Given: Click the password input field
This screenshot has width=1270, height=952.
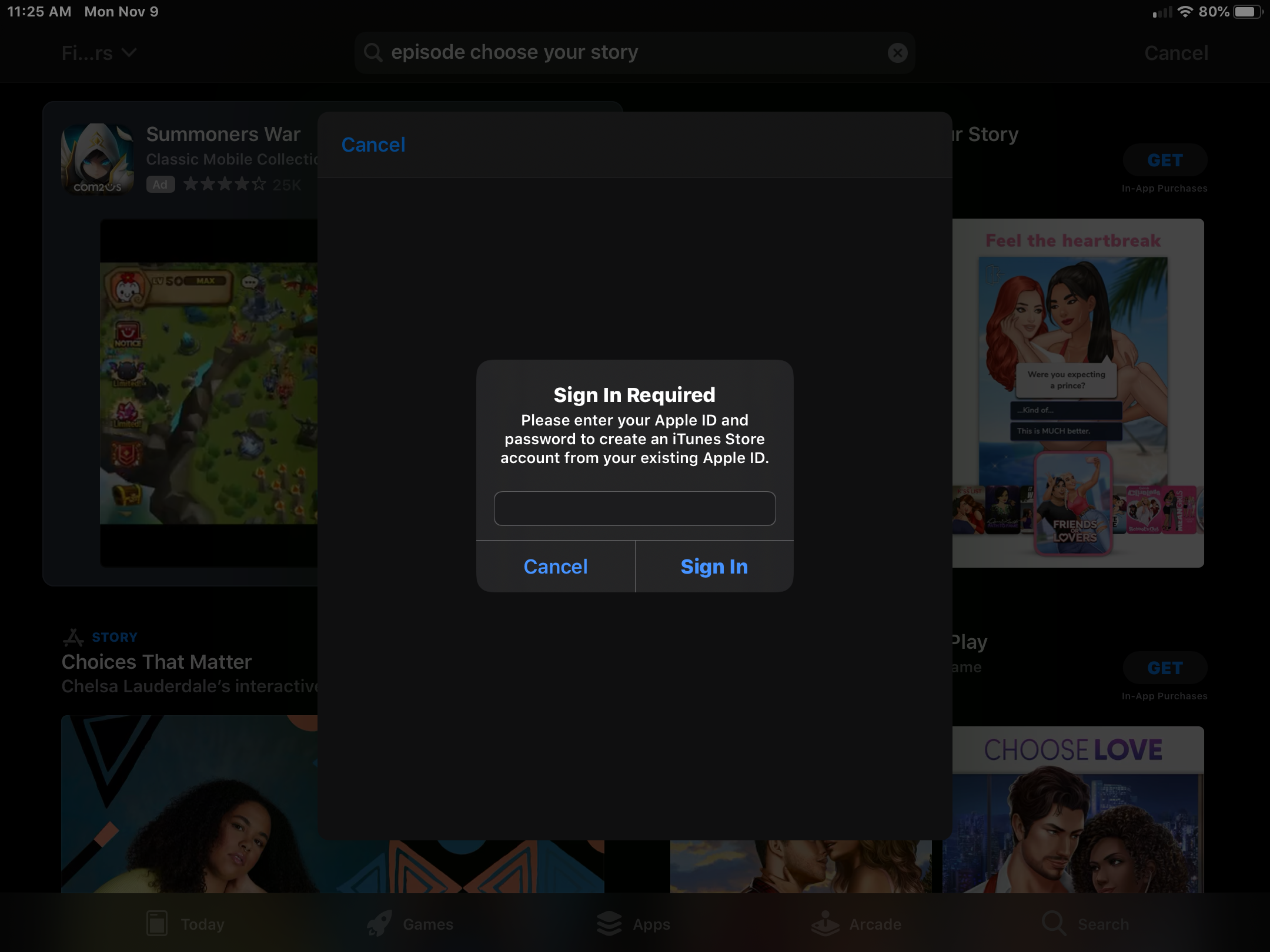Looking at the screenshot, I should tap(634, 508).
